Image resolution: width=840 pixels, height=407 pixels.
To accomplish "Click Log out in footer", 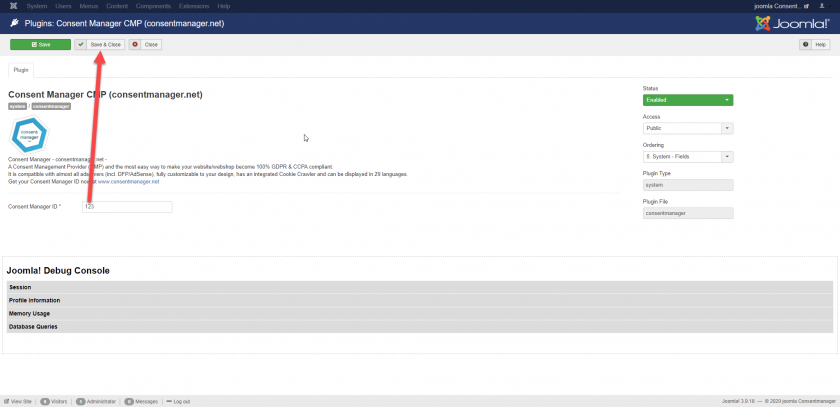I will (x=178, y=401).
